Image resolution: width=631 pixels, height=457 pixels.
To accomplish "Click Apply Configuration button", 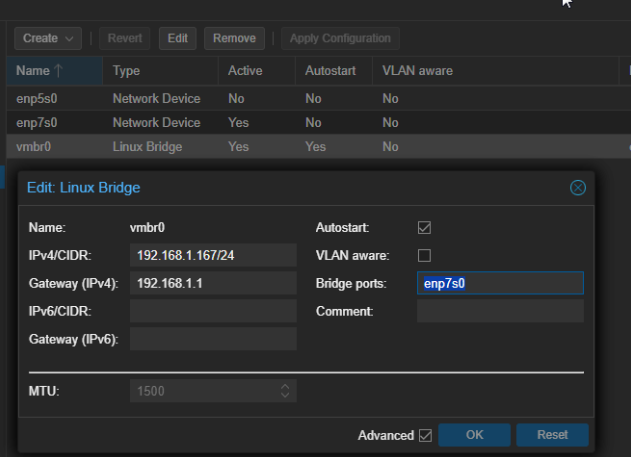I will coord(340,38).
